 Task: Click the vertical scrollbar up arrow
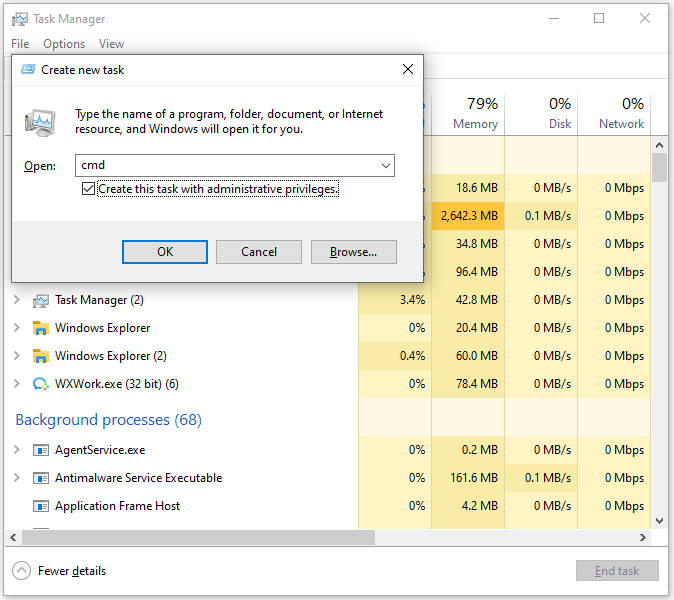[659, 145]
